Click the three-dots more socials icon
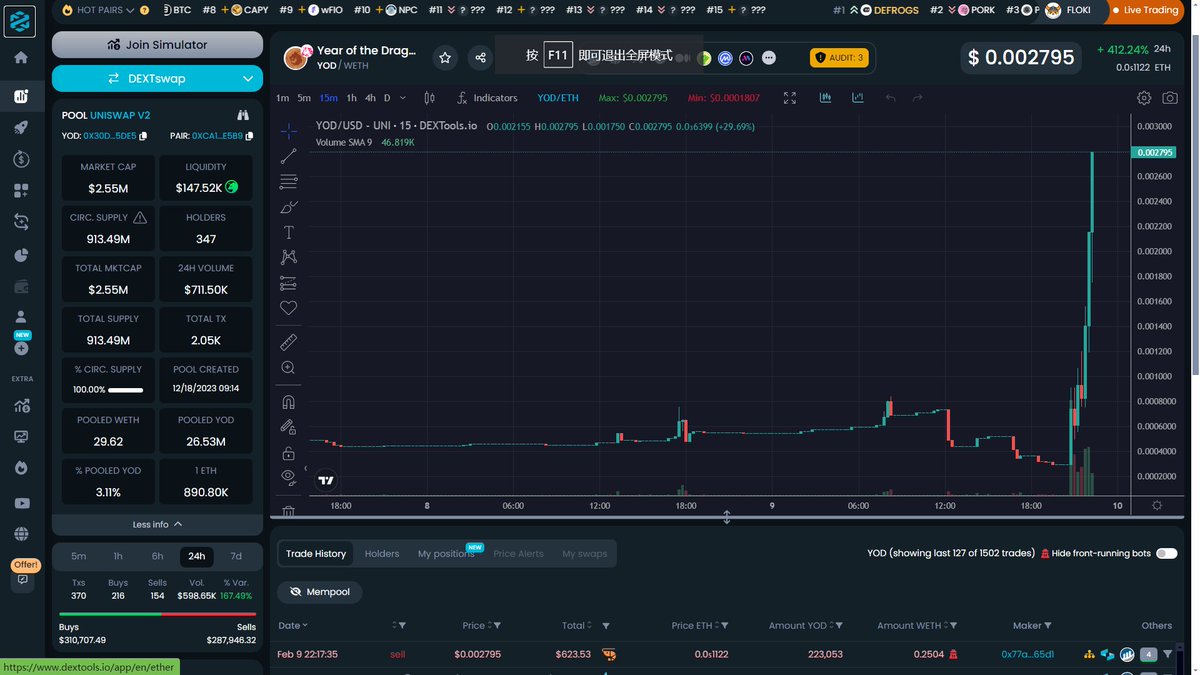This screenshot has height=675, width=1200. click(768, 58)
